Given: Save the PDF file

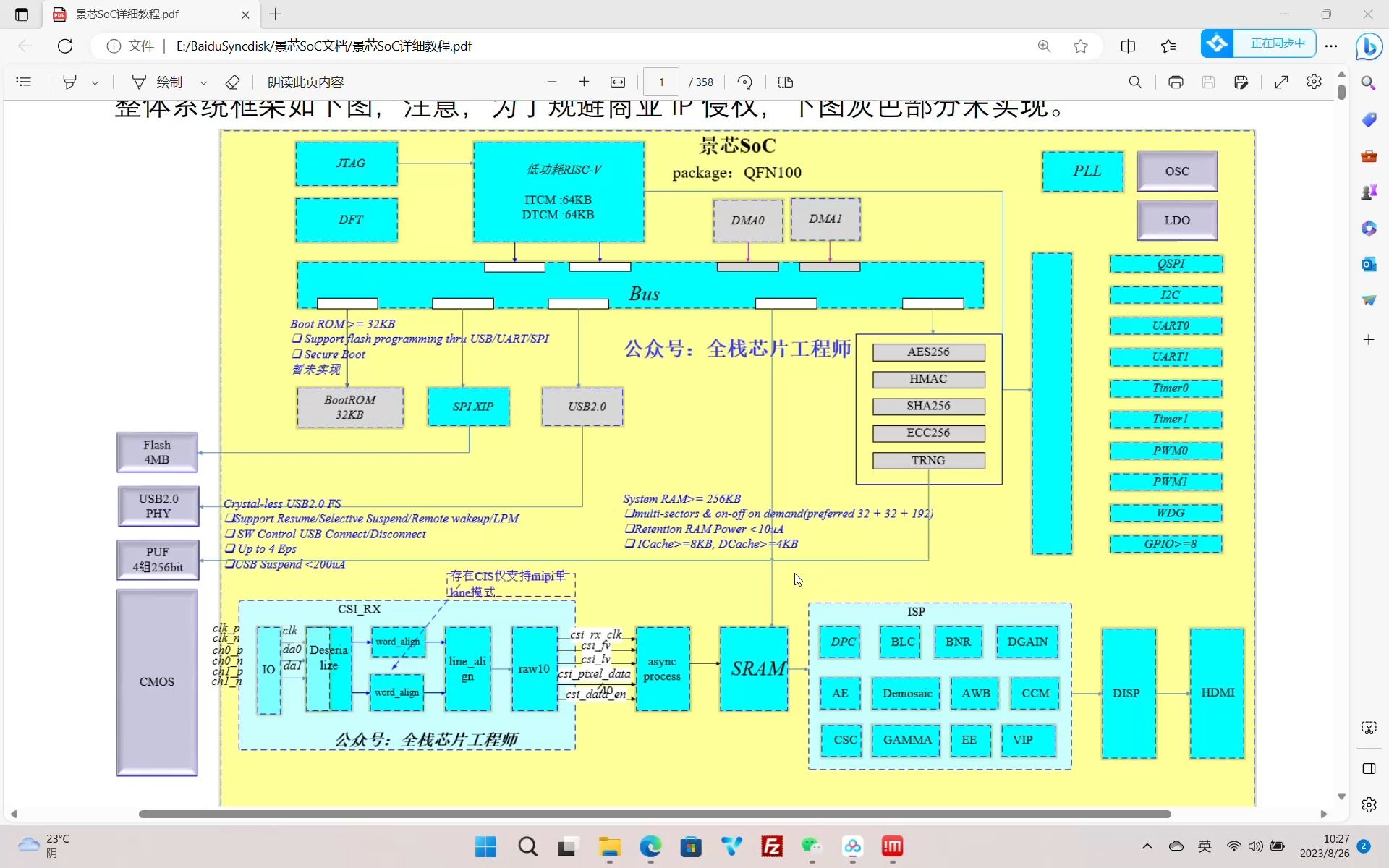Looking at the screenshot, I should [1208, 82].
